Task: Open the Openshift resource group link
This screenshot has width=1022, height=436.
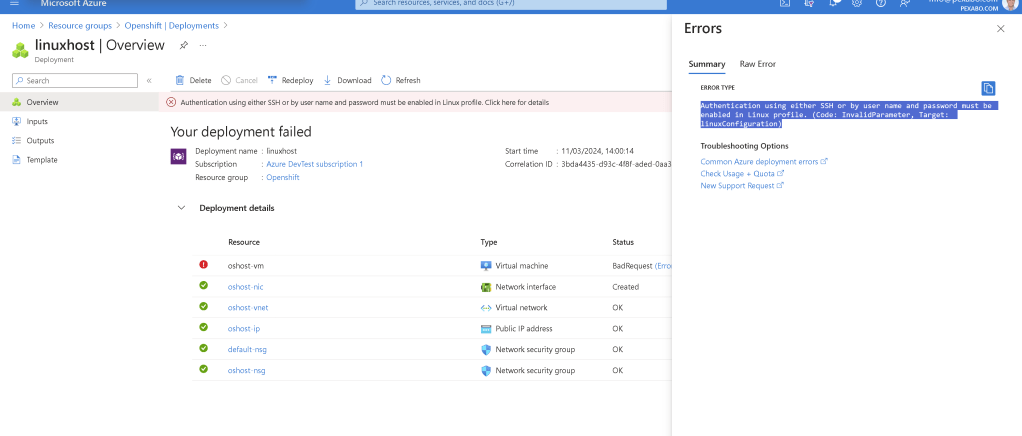Action: (283, 177)
